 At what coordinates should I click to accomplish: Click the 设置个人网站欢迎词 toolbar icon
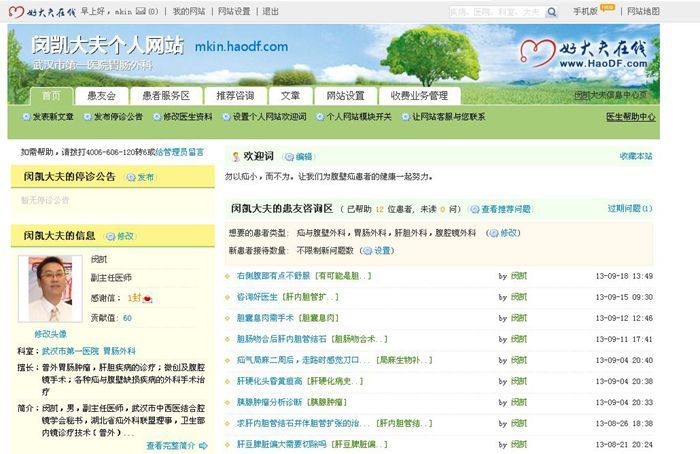[226, 117]
